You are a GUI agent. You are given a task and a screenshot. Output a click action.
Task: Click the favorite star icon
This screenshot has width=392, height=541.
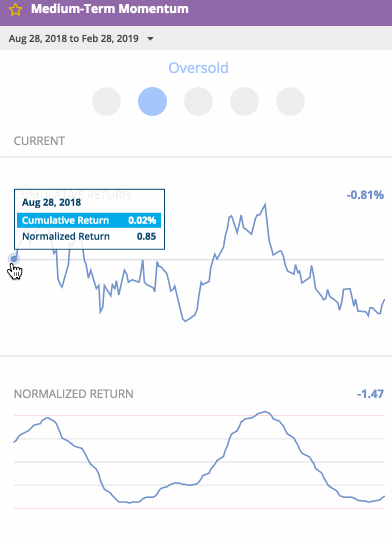(x=16, y=9)
